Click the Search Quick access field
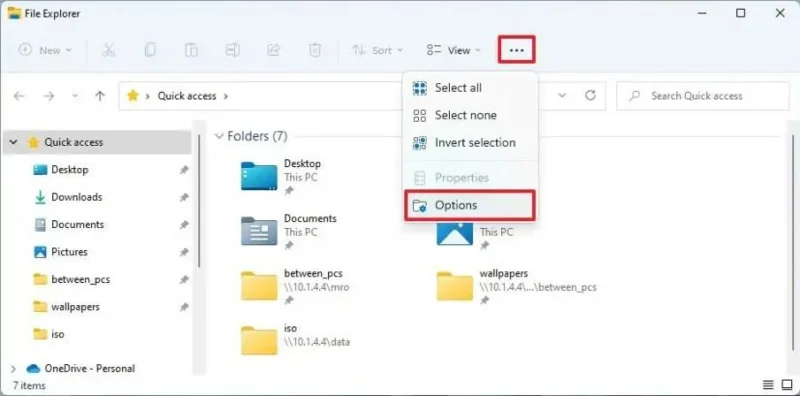Viewport: 800px width, 396px height. click(703, 96)
